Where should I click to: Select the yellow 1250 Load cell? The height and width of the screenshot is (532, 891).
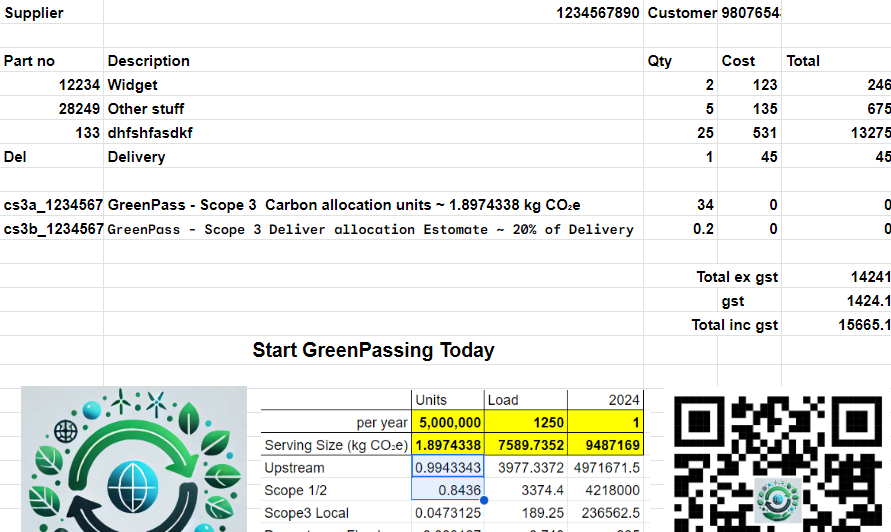point(526,422)
